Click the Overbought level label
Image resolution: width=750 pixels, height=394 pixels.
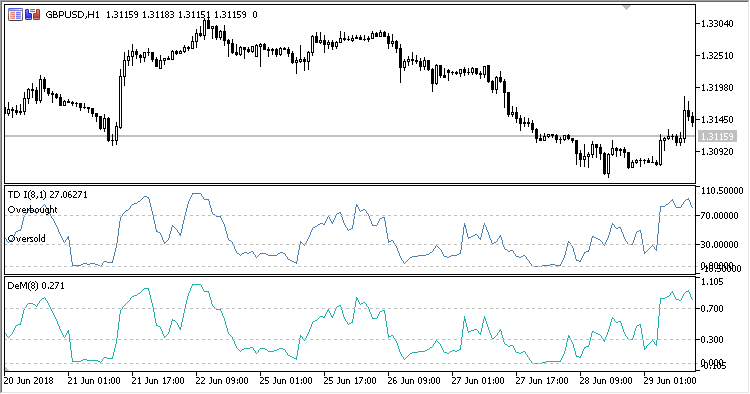click(x=33, y=209)
